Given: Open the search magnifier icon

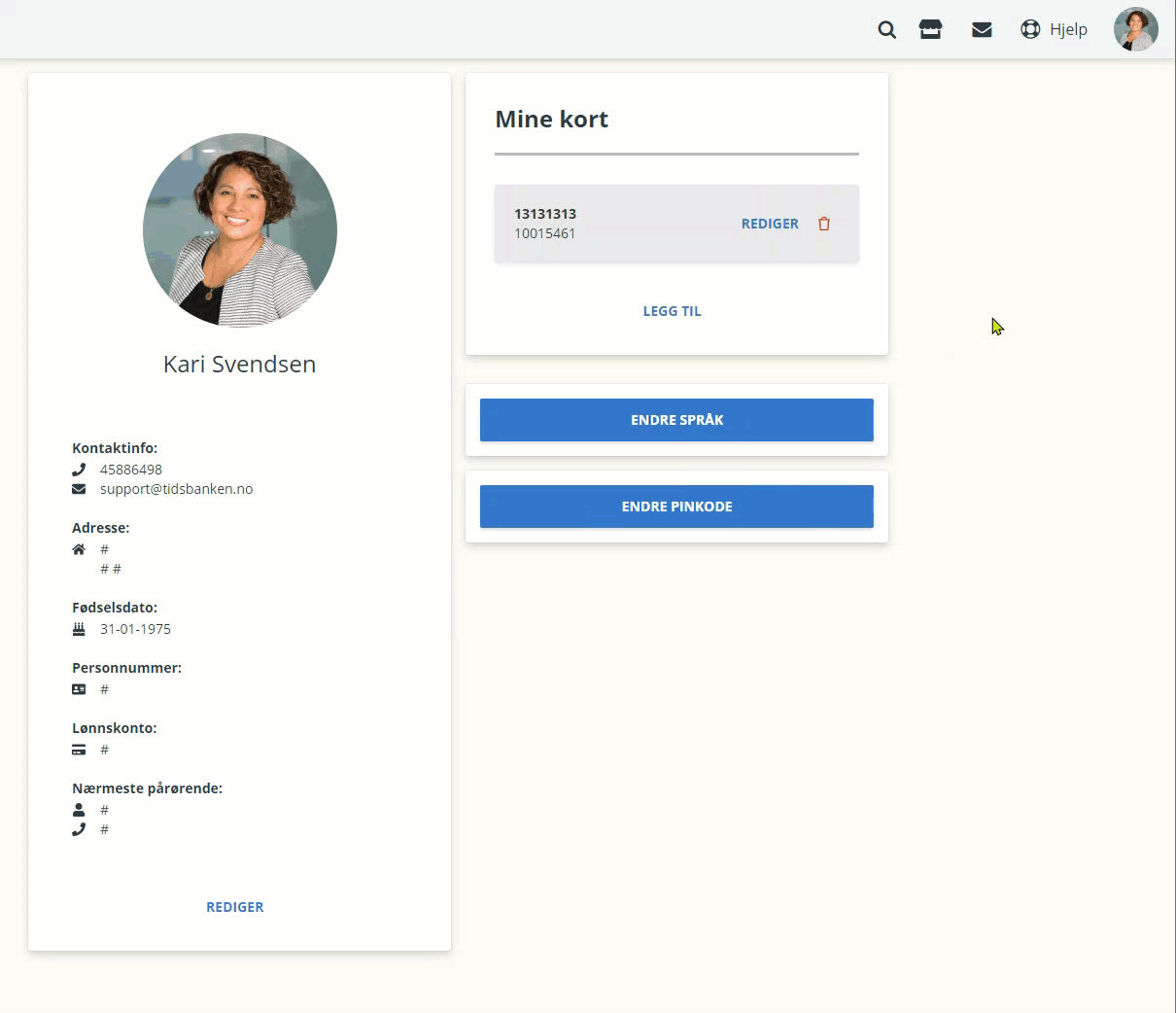Looking at the screenshot, I should coord(886,30).
